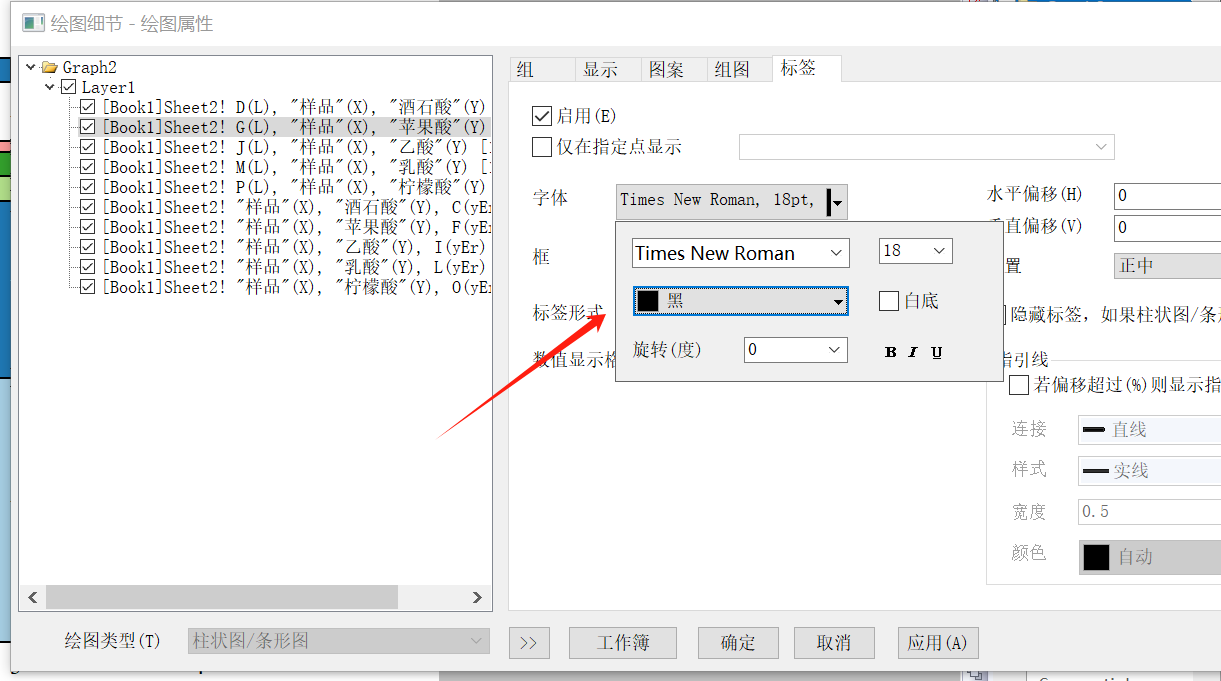Open the 旋转(度) rotation dropdown
This screenshot has width=1221, height=681.
coord(795,350)
